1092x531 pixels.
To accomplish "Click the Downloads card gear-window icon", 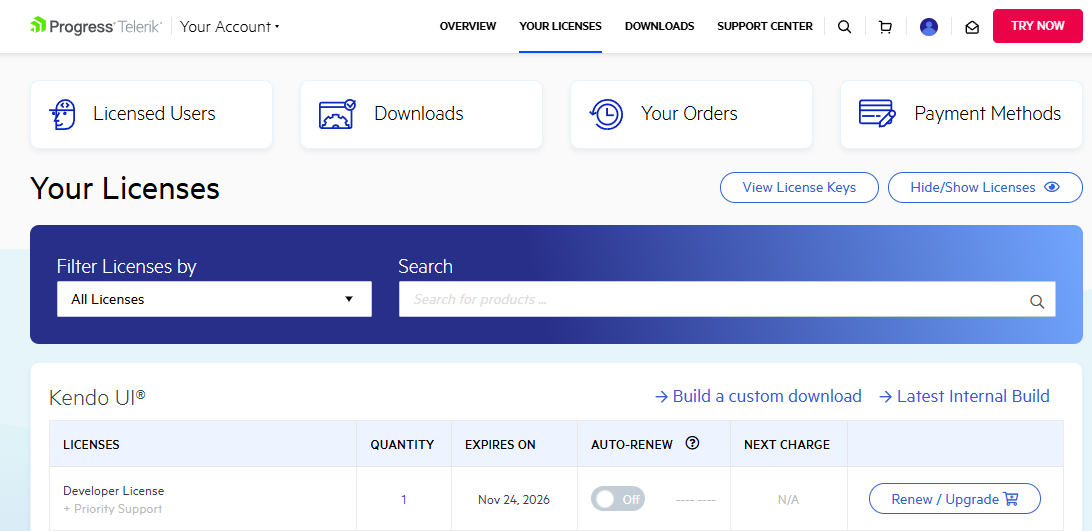I will point(337,114).
